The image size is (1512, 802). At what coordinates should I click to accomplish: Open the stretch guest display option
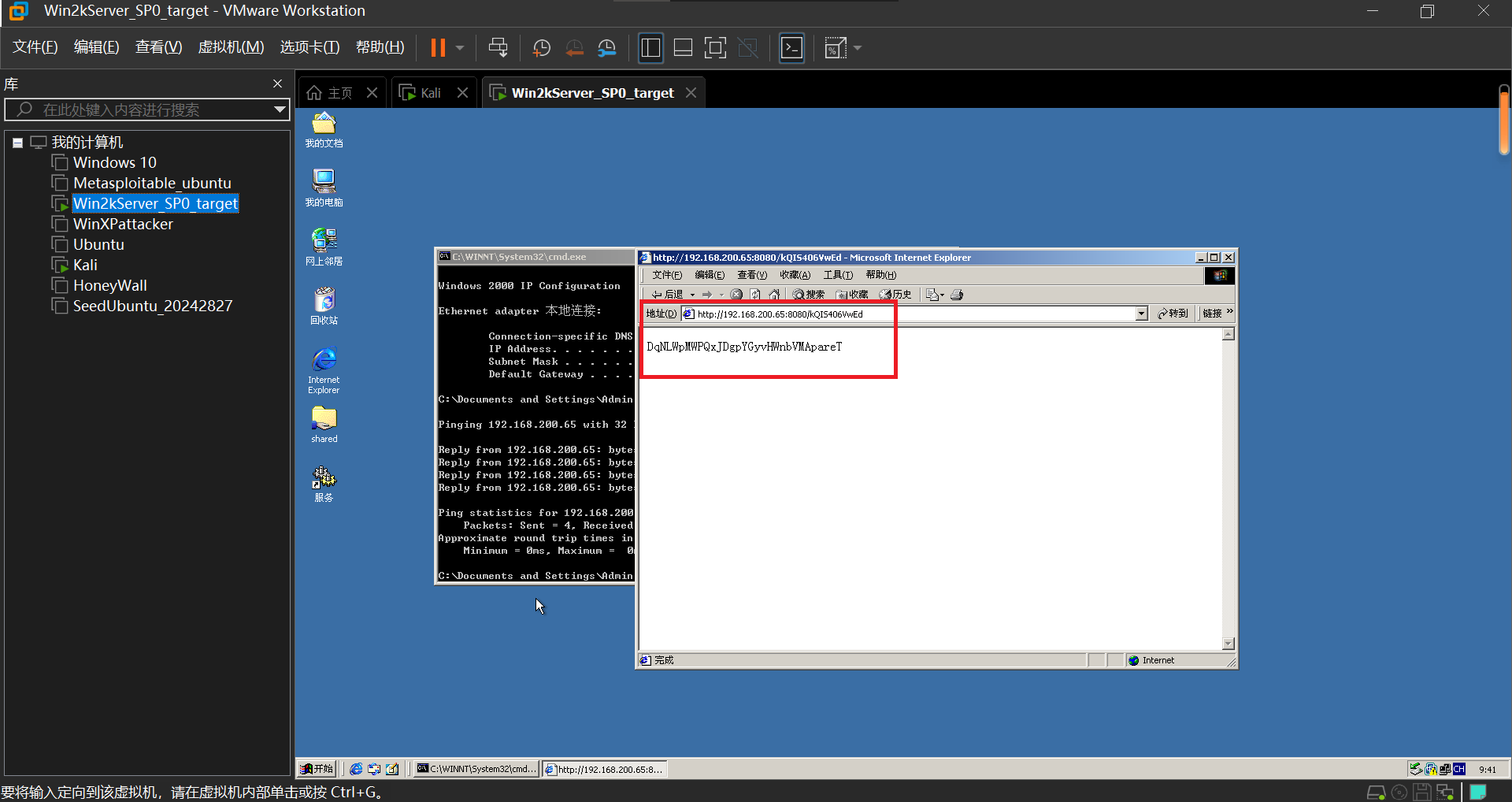coord(835,48)
